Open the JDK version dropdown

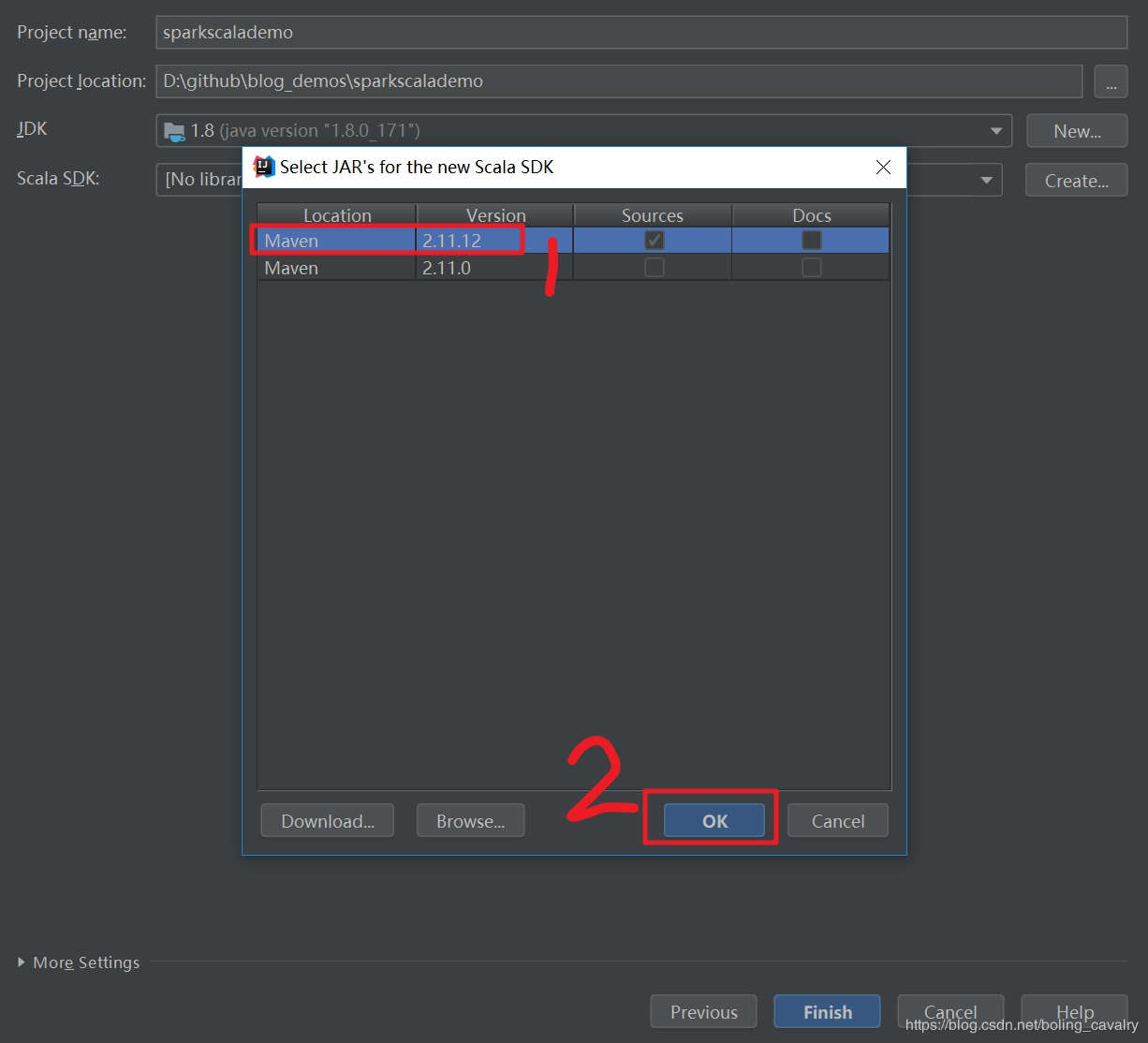click(996, 131)
